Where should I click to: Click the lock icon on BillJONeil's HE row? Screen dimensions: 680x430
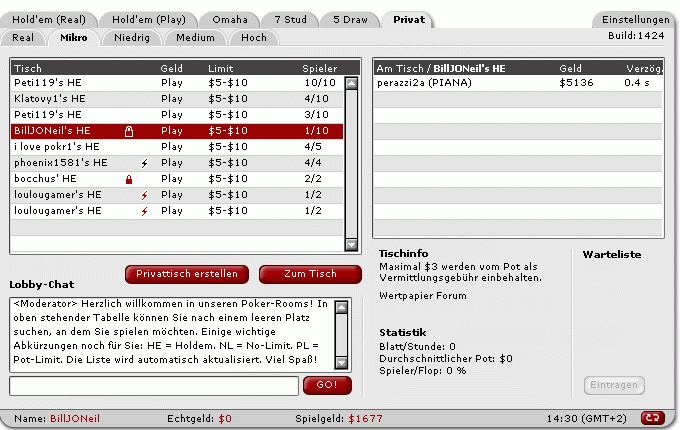(129, 131)
